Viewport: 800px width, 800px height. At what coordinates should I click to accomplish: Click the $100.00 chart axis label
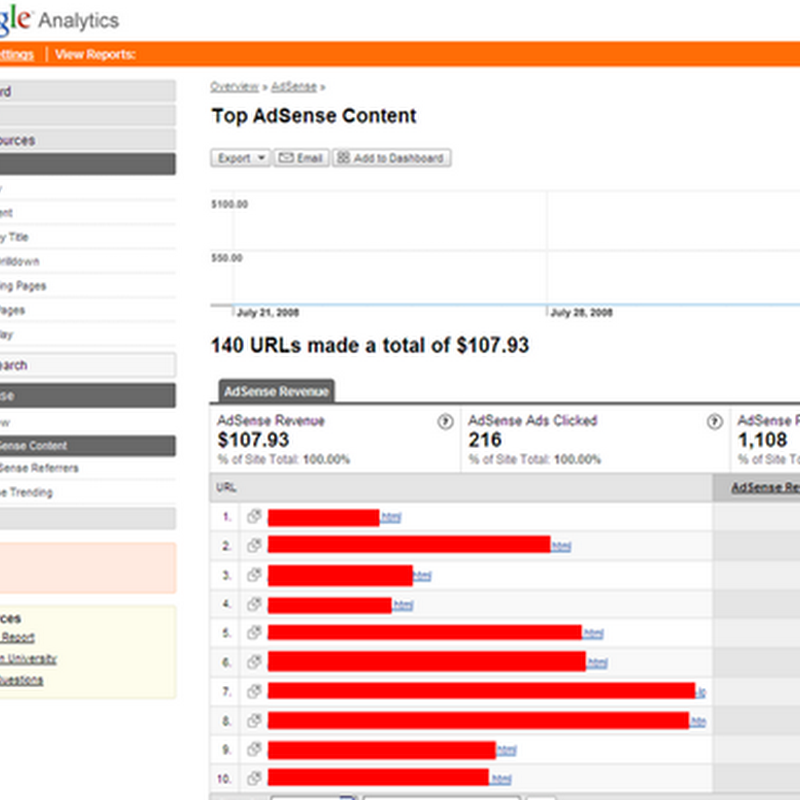click(230, 204)
